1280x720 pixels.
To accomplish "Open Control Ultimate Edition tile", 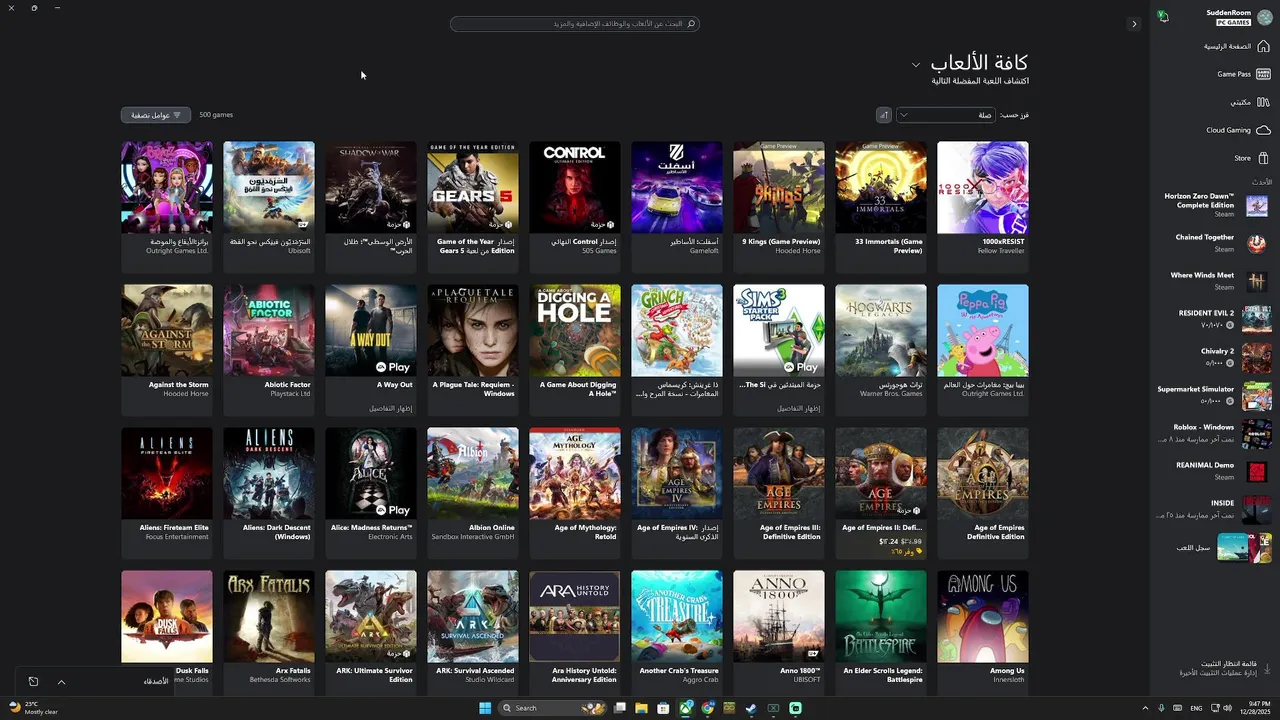I will pos(575,206).
